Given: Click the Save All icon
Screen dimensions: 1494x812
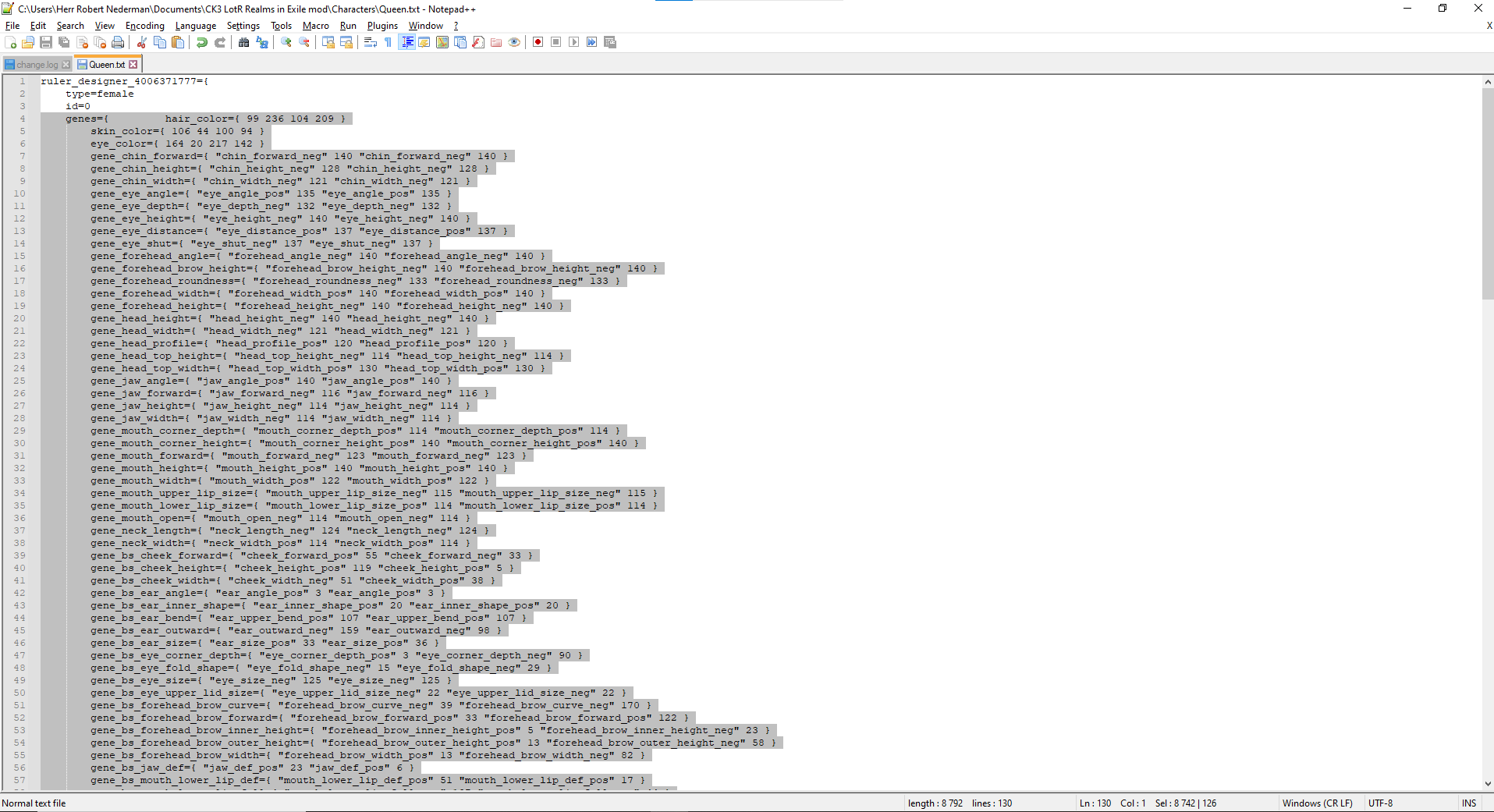Looking at the screenshot, I should 64,42.
